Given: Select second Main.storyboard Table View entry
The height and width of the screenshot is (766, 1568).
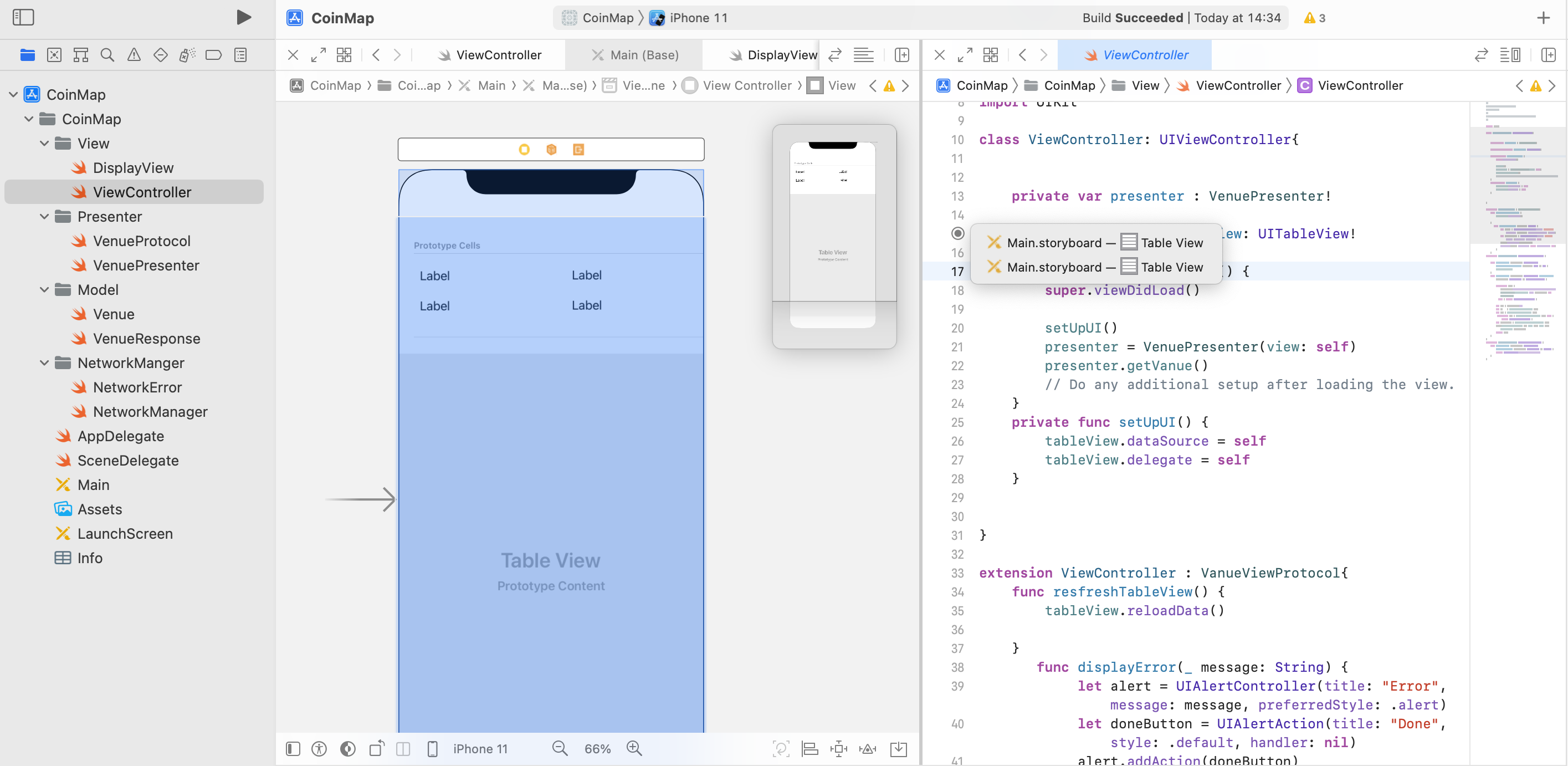Looking at the screenshot, I should [1095, 267].
